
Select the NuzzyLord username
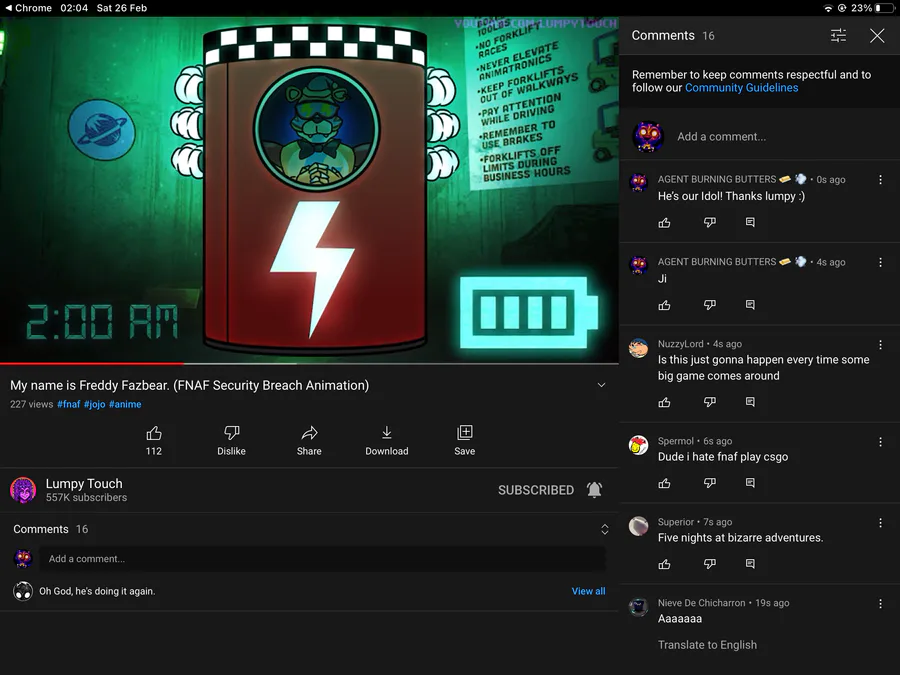(680, 344)
